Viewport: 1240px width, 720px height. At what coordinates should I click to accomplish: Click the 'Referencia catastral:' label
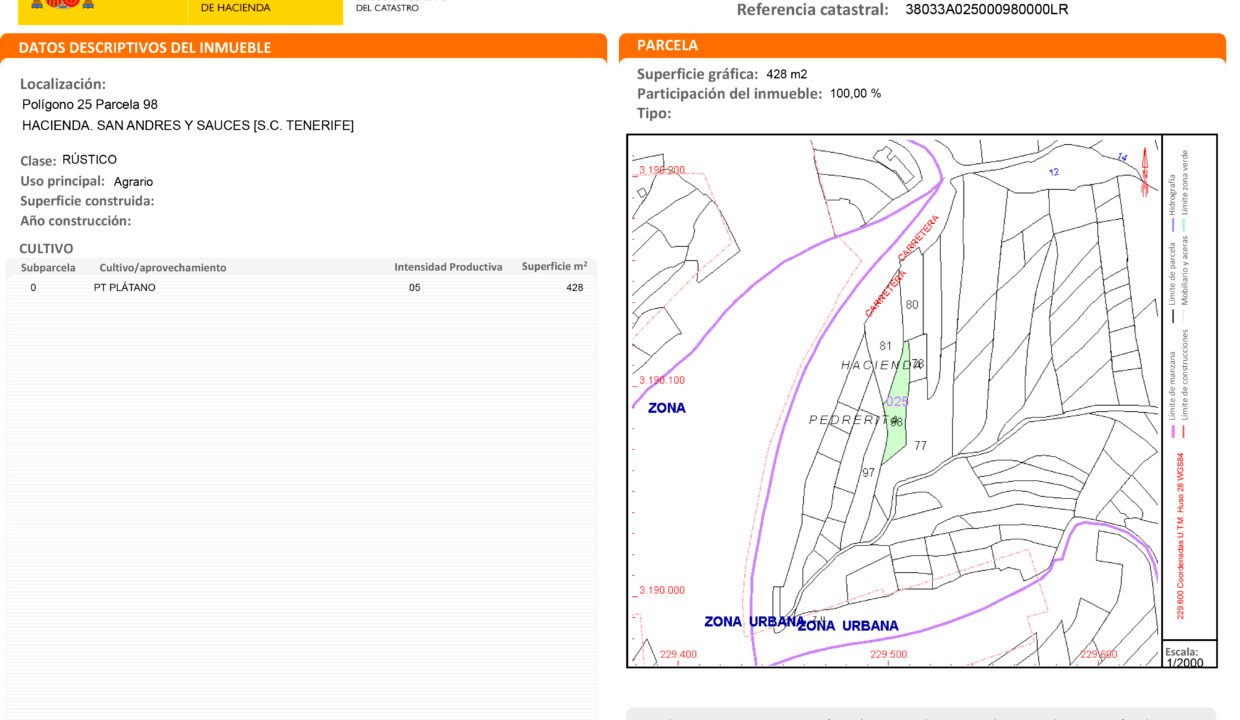coord(812,10)
